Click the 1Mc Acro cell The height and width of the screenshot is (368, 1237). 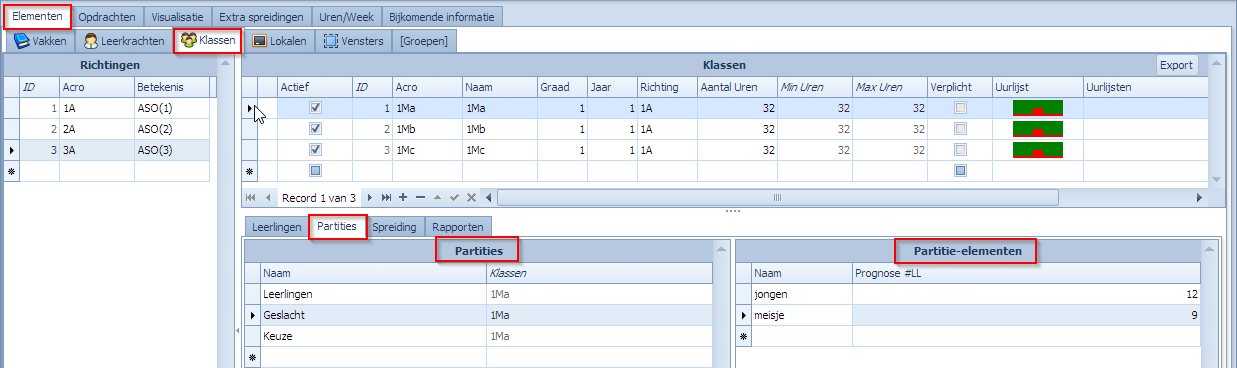coord(427,150)
